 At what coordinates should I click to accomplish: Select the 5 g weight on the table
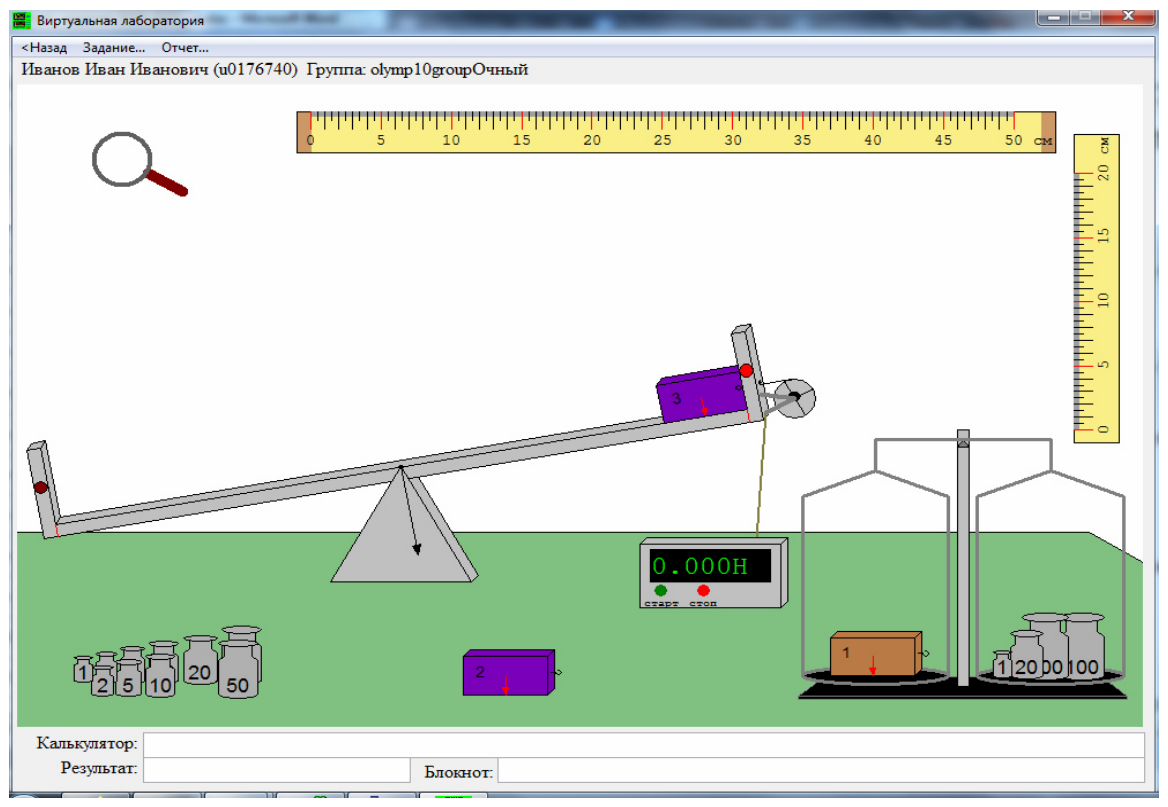[x=128, y=678]
